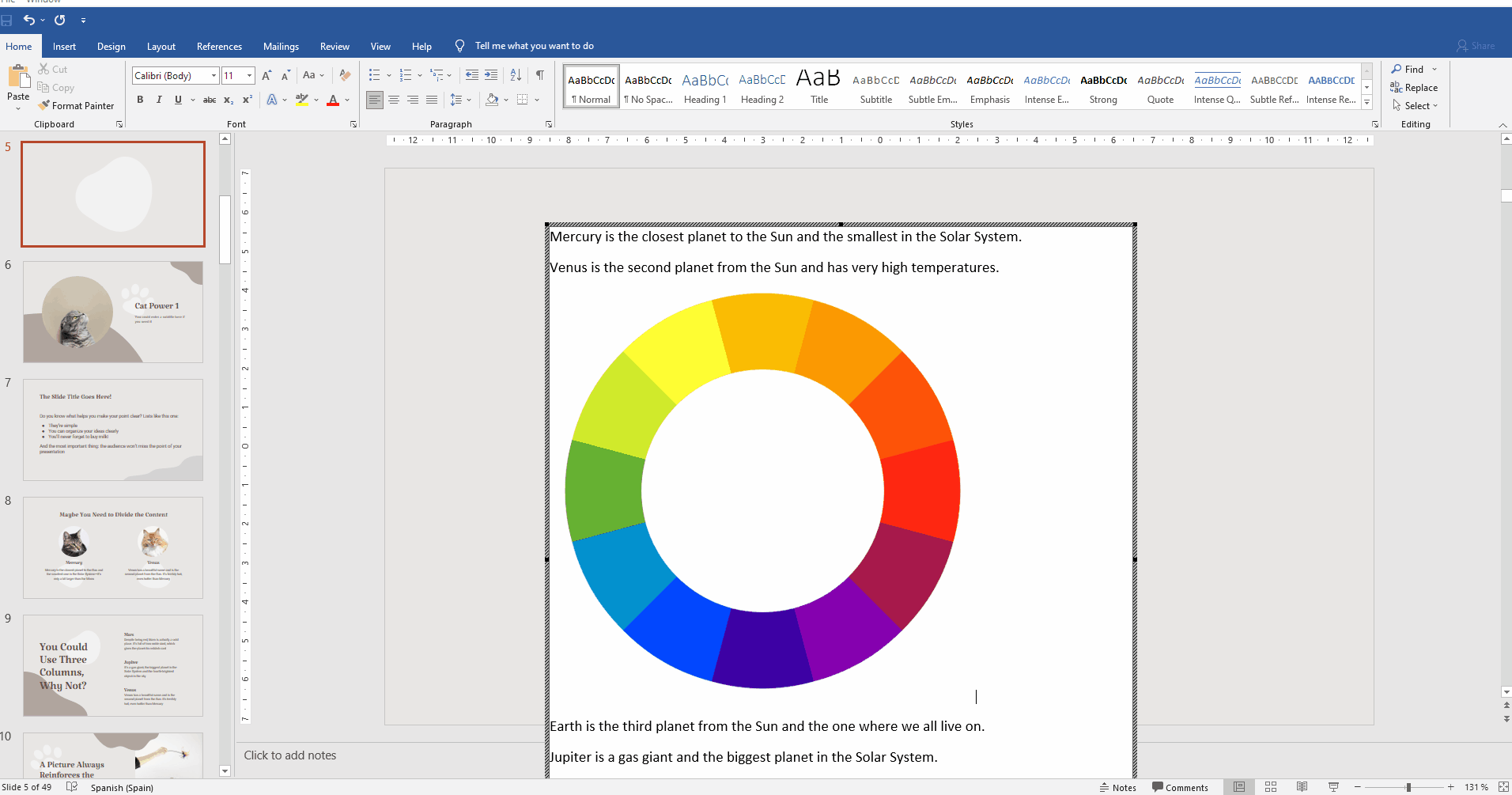Open the Insert ribbon tab
The image size is (1512, 795).
(64, 47)
